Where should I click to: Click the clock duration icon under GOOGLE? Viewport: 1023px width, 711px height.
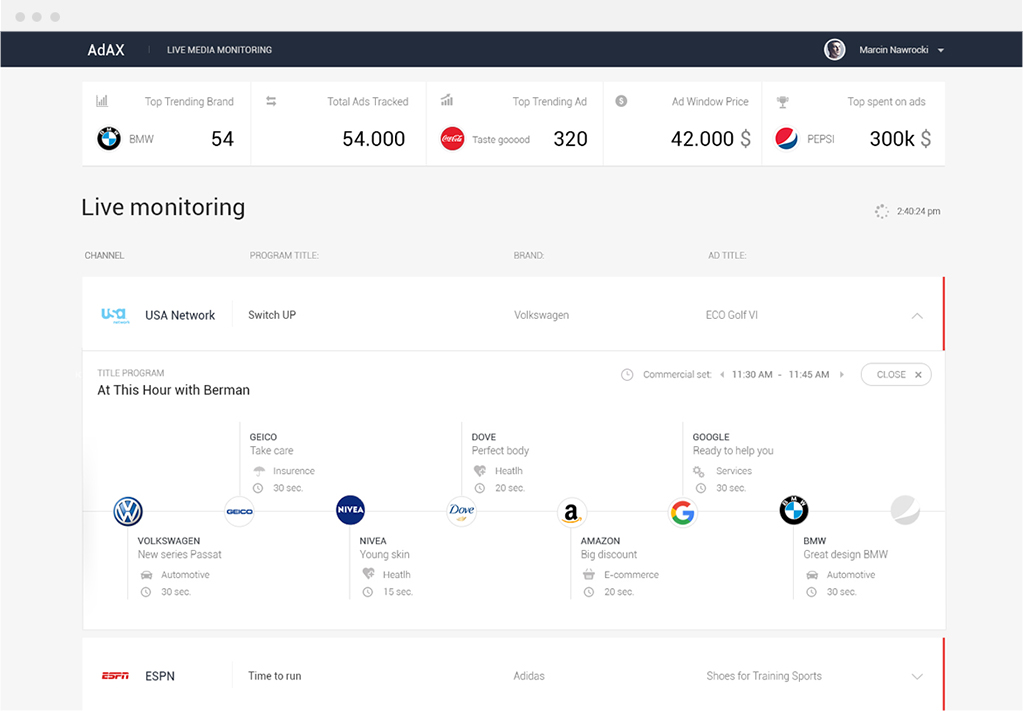(701, 488)
